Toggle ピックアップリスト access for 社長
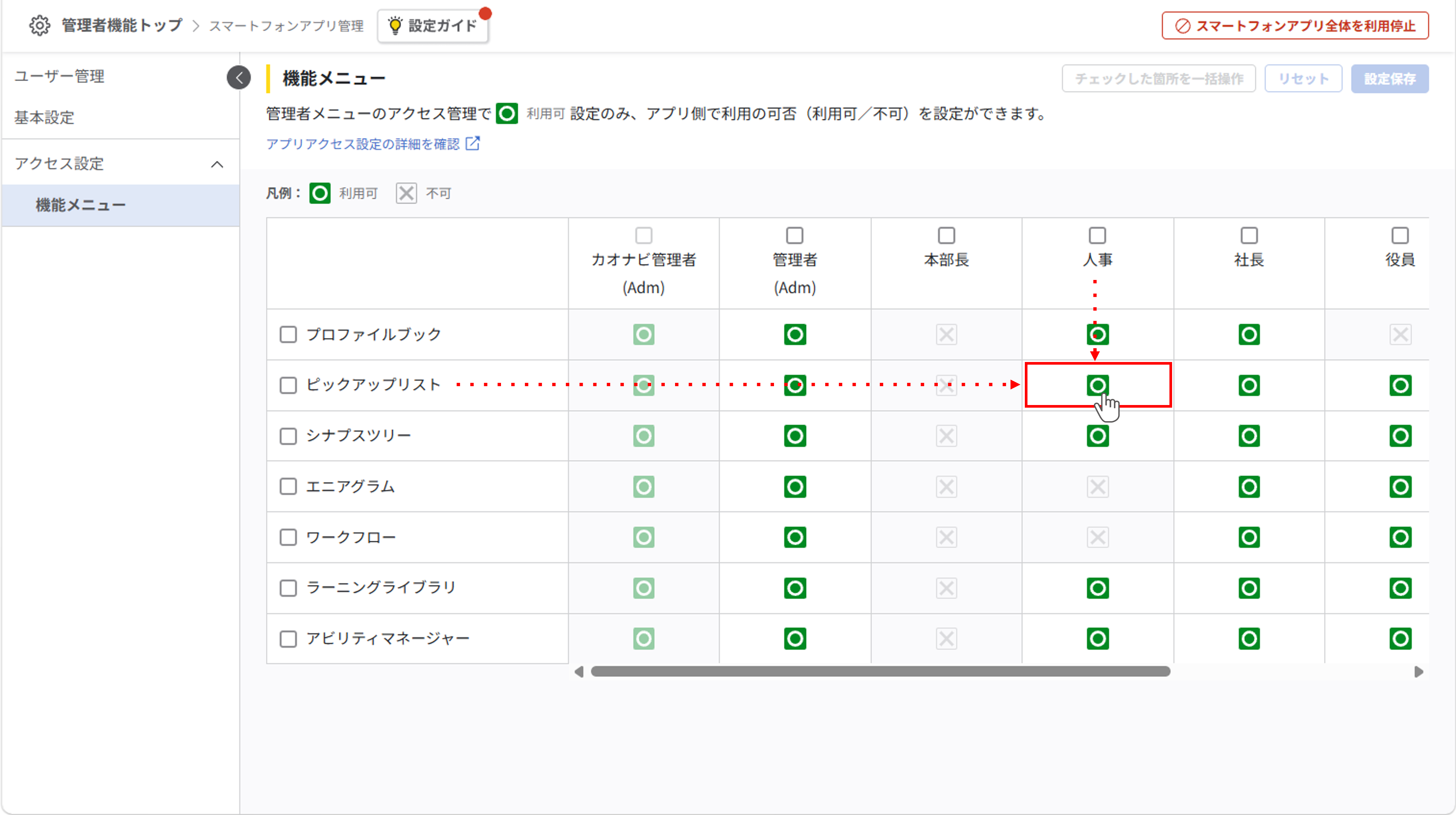The image size is (1456, 815). pyautogui.click(x=1249, y=385)
